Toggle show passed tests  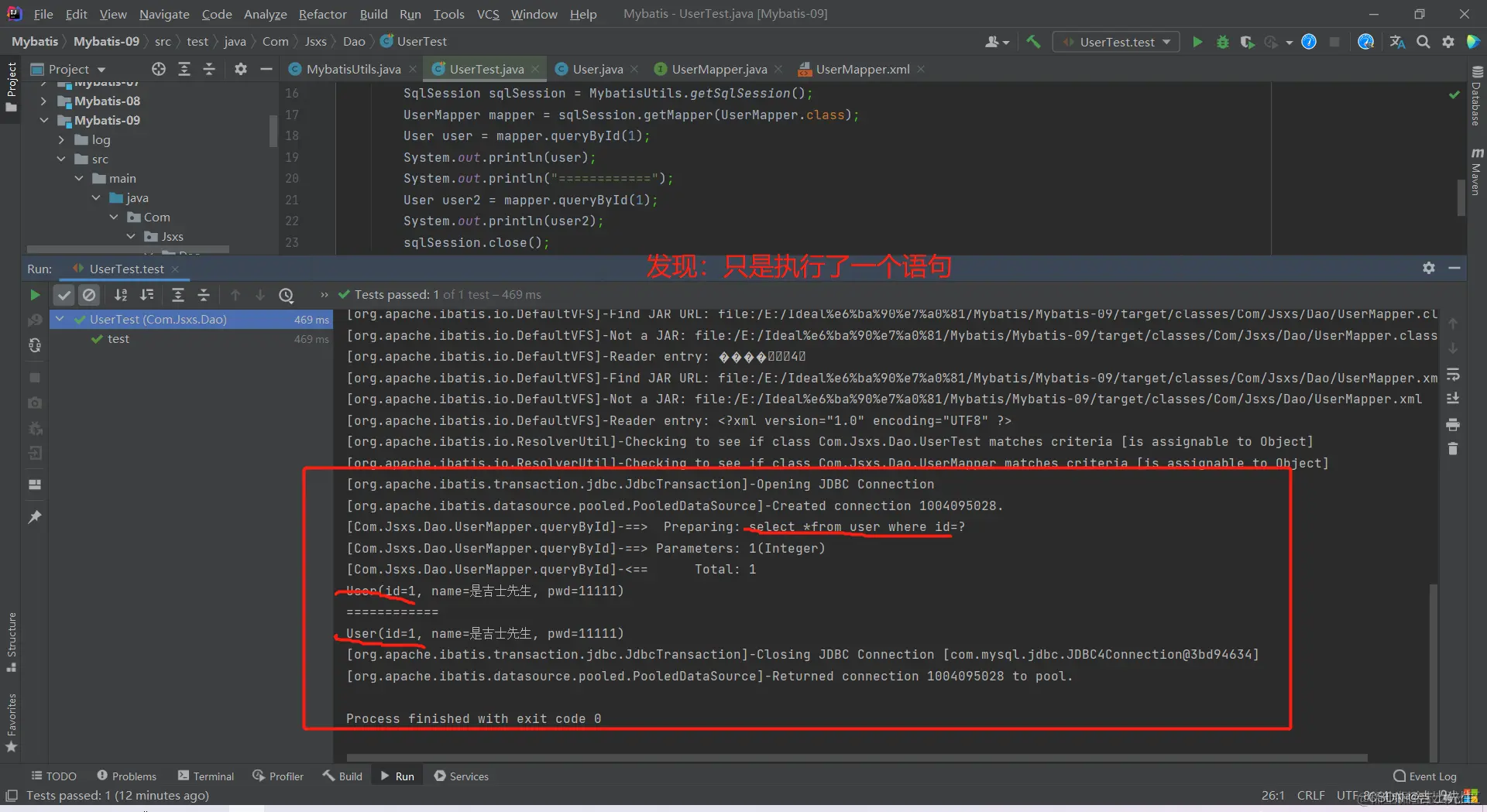(x=64, y=295)
